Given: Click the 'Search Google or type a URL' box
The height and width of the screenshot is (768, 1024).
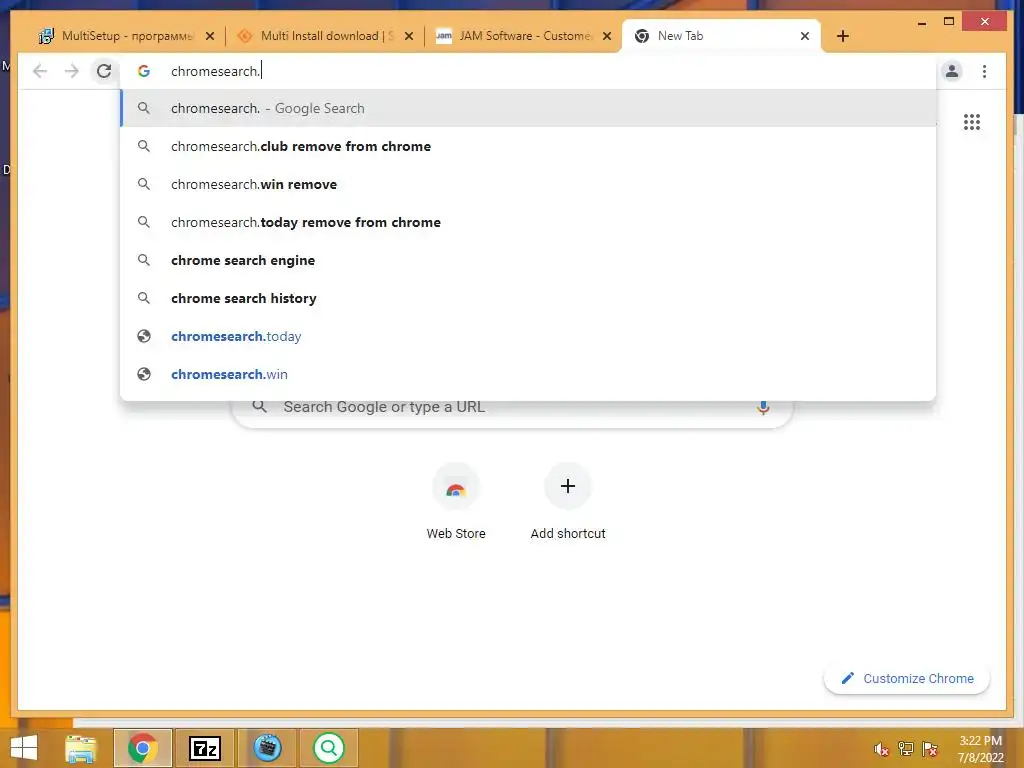Looking at the screenshot, I should [x=512, y=411].
